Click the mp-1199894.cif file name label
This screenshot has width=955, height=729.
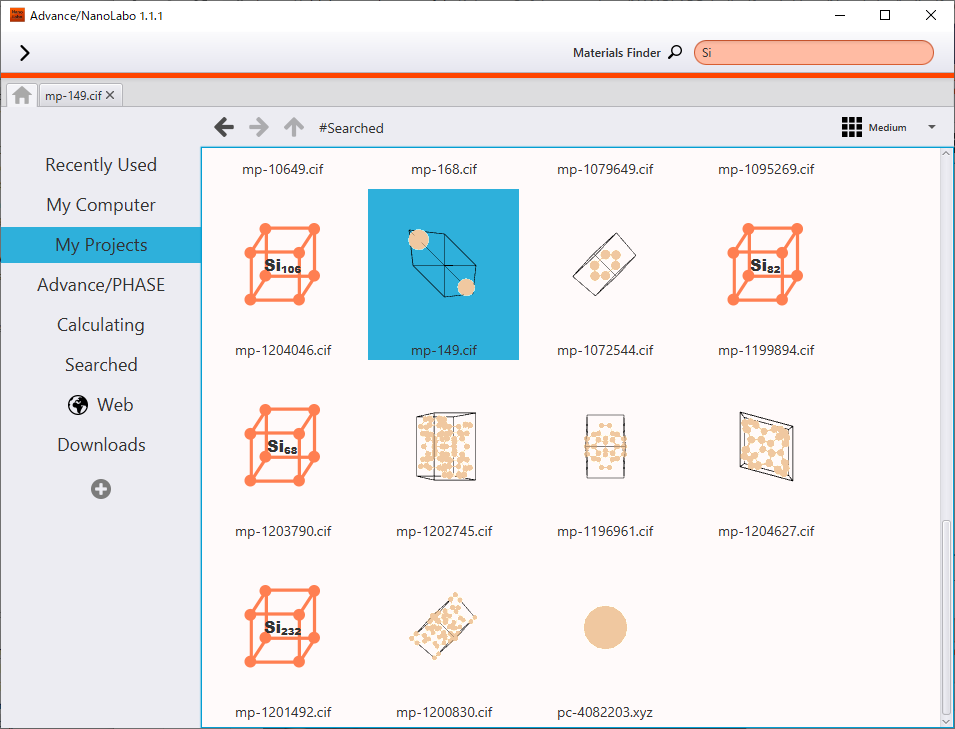pyautogui.click(x=766, y=350)
